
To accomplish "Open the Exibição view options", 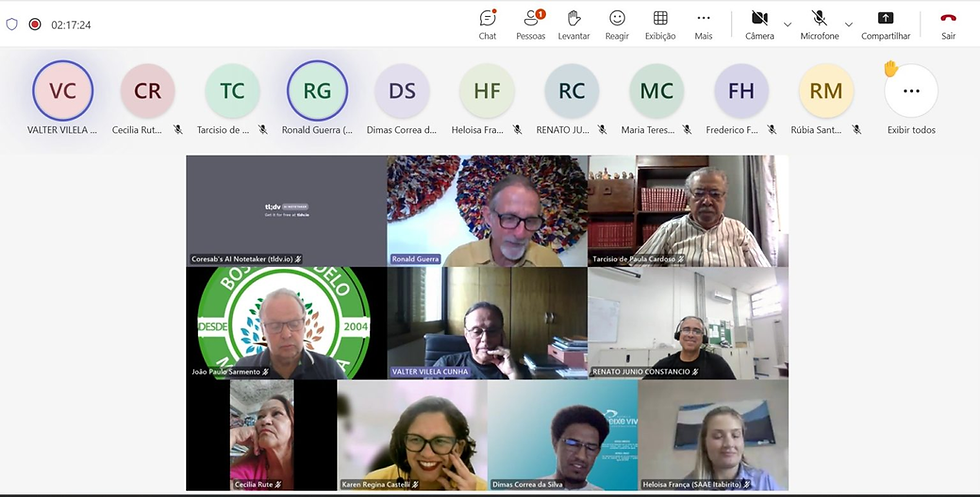I will tap(660, 25).
